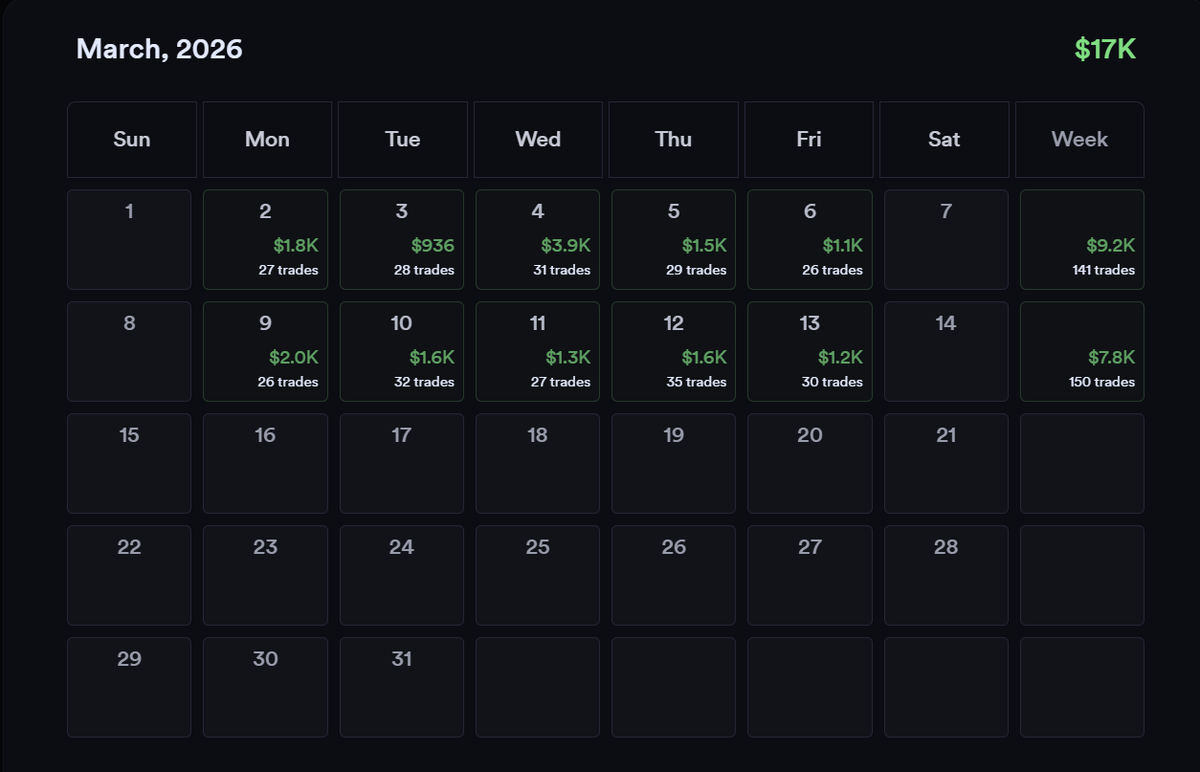Select the March 31 cell
1200x772 pixels.
401,688
